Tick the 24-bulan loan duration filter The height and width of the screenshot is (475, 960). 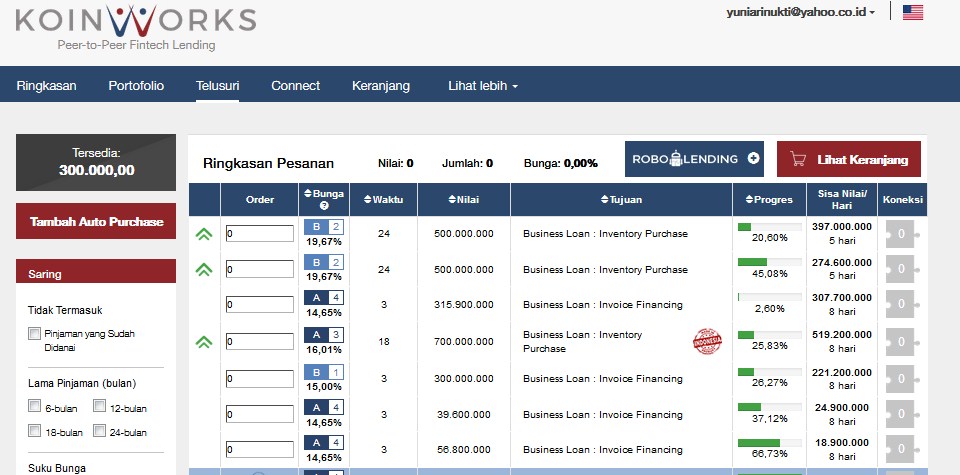point(99,431)
